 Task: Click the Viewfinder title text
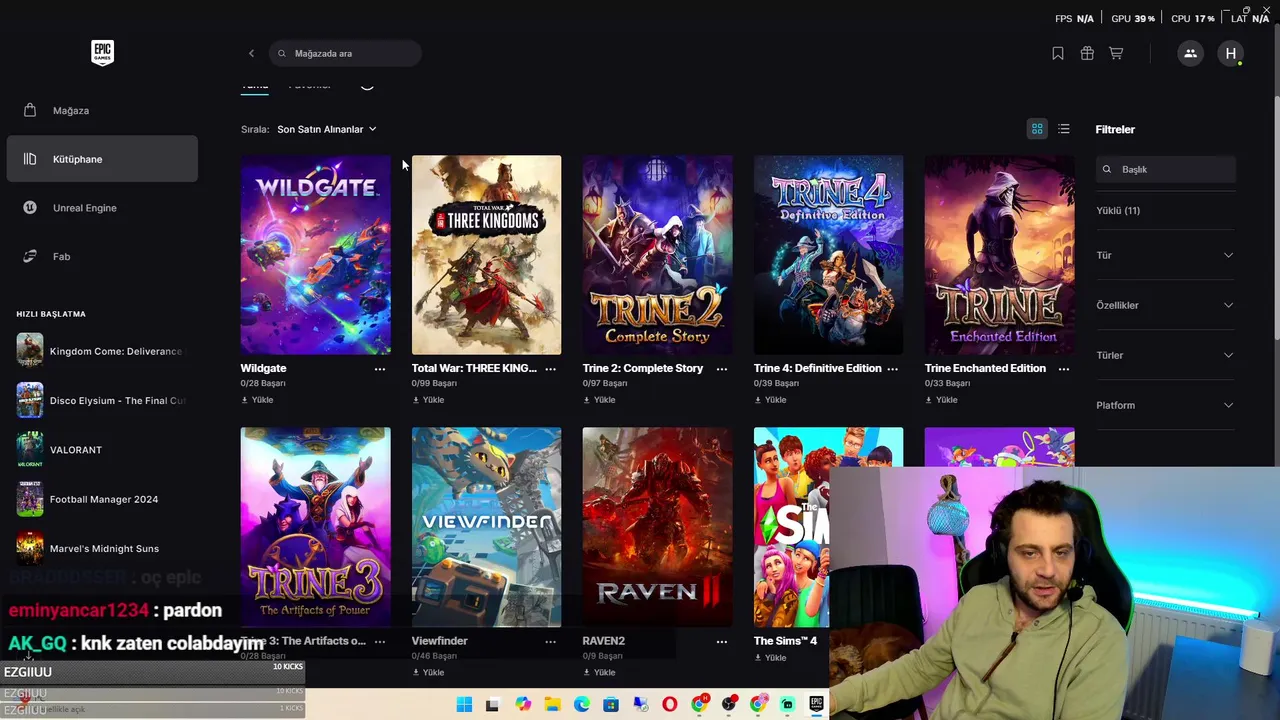pos(440,641)
